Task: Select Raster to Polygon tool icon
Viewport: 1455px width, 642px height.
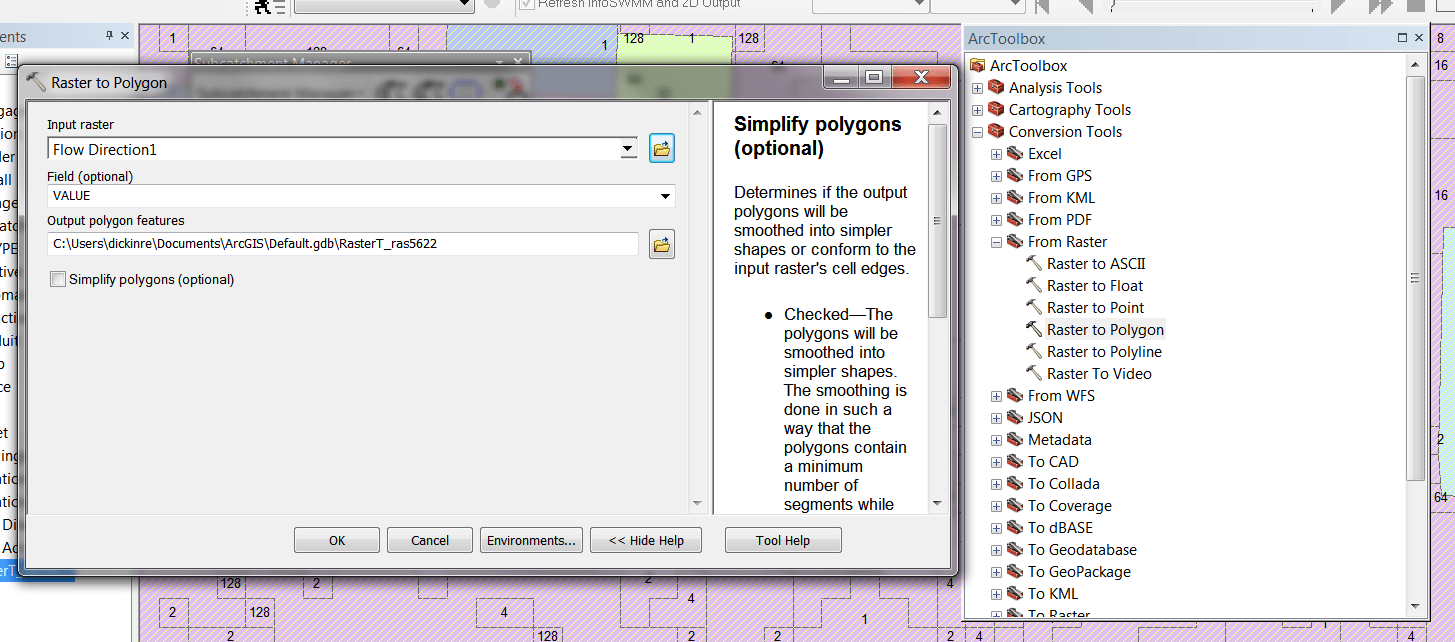Action: click(x=1034, y=329)
